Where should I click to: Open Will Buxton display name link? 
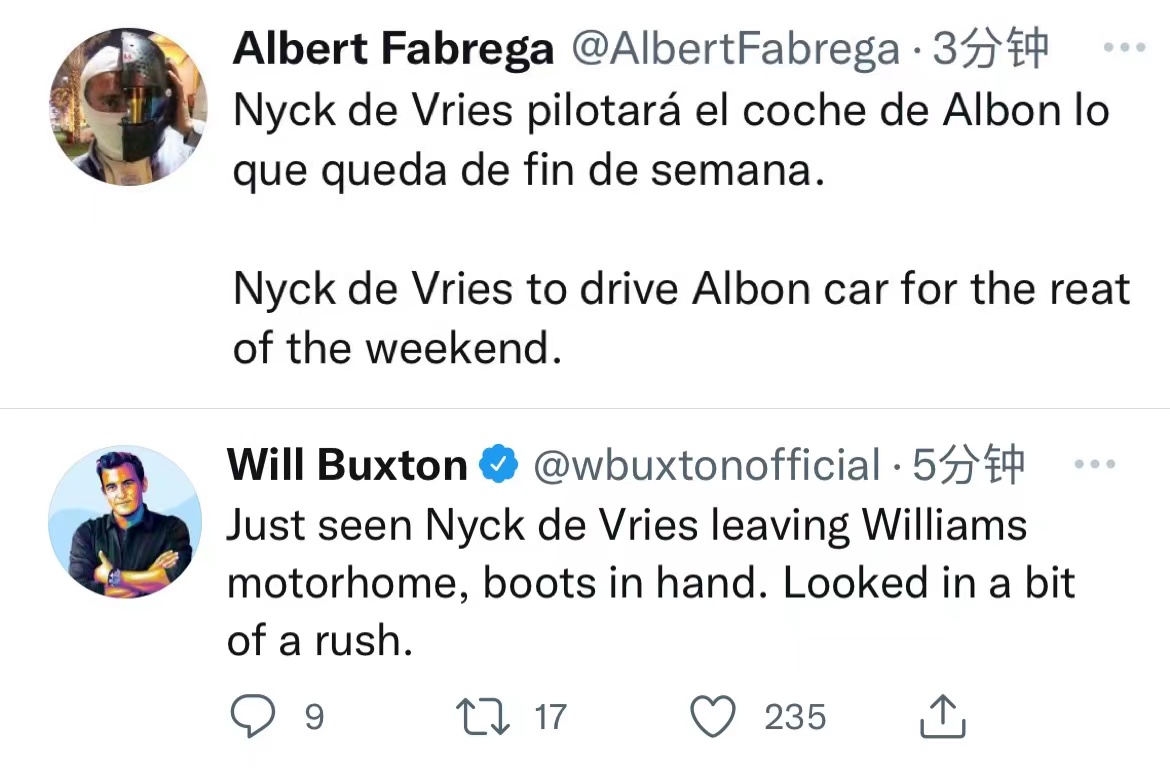tap(347, 465)
